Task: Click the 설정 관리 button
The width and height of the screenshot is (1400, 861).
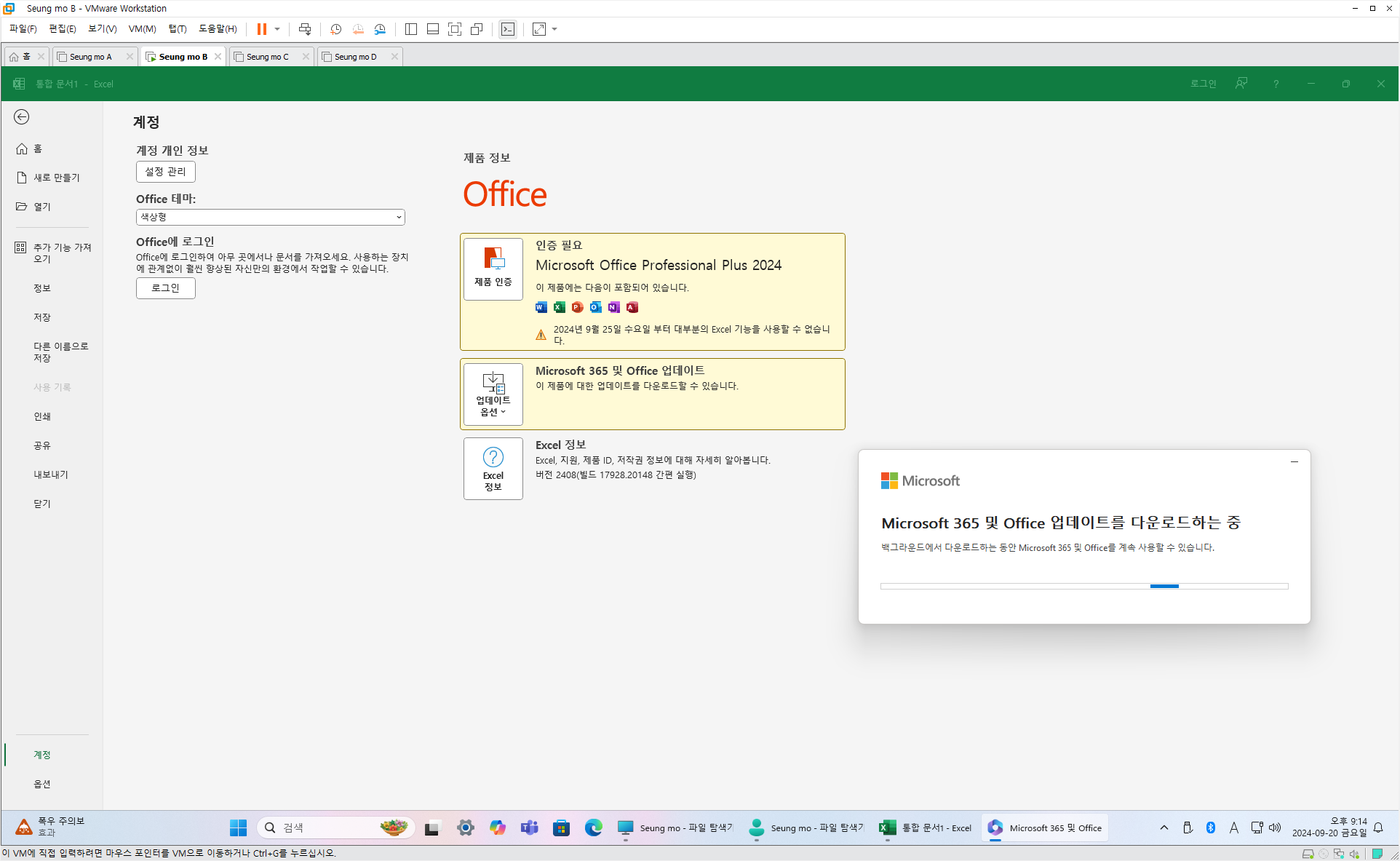Action: click(165, 172)
